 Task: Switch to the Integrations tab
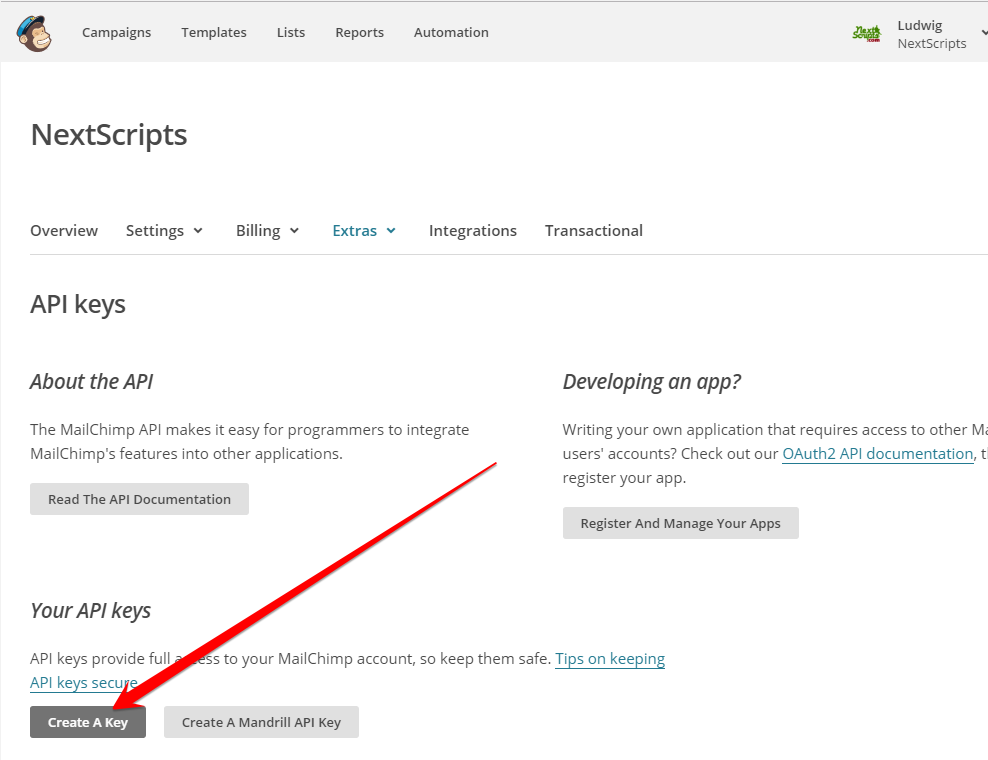click(x=473, y=231)
